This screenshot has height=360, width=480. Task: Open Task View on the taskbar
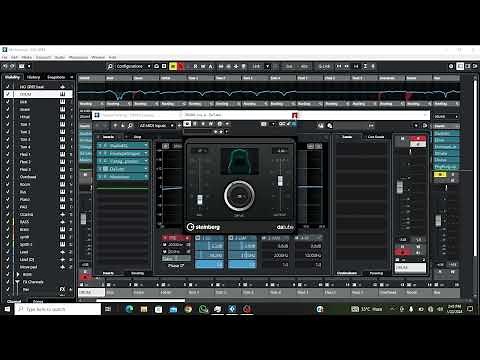pyautogui.click(x=108, y=309)
